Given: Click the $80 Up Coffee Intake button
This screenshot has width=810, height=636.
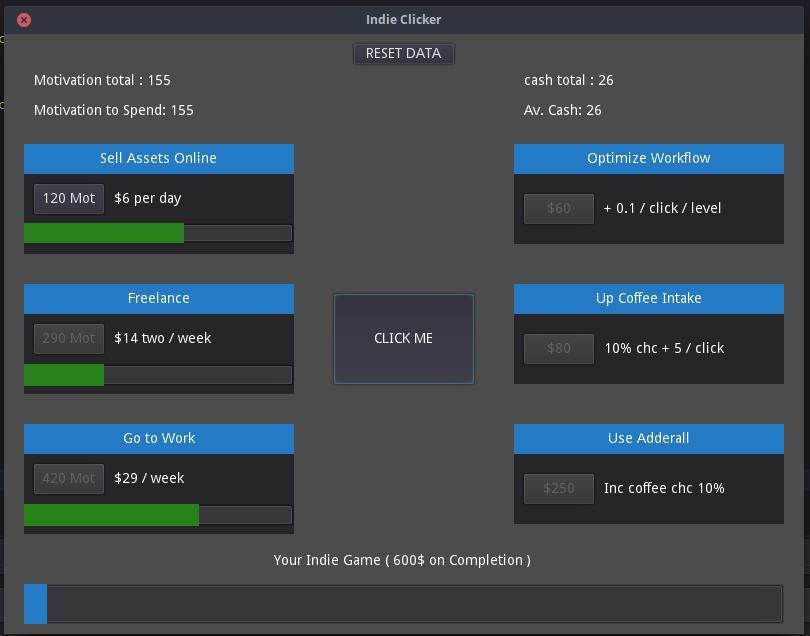Looking at the screenshot, I should tap(558, 349).
